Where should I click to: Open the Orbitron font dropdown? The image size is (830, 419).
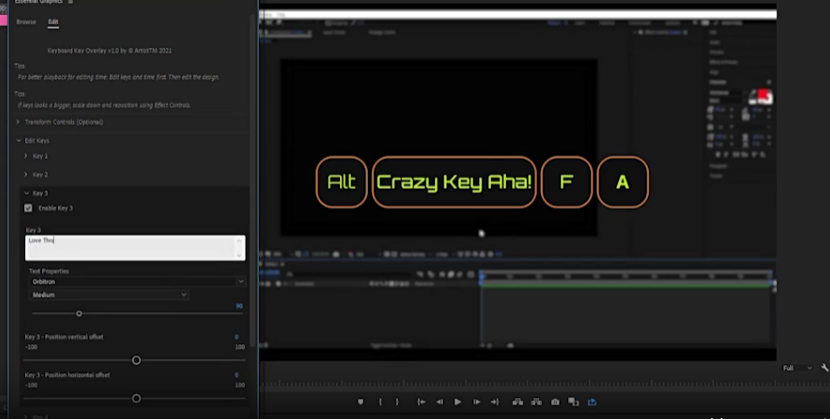click(136, 282)
